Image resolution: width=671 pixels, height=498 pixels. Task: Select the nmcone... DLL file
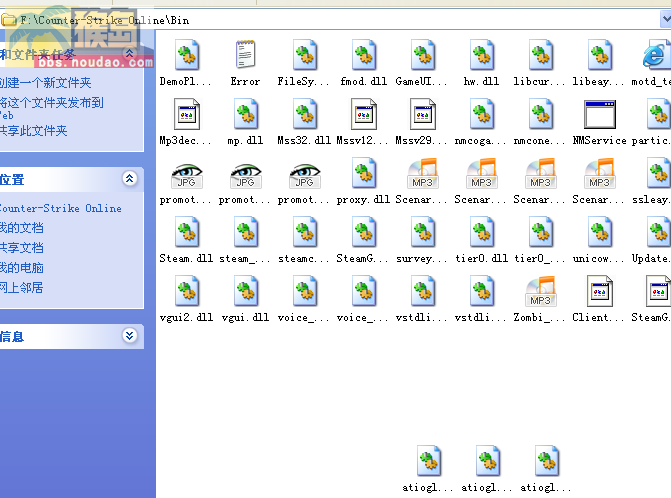540,114
